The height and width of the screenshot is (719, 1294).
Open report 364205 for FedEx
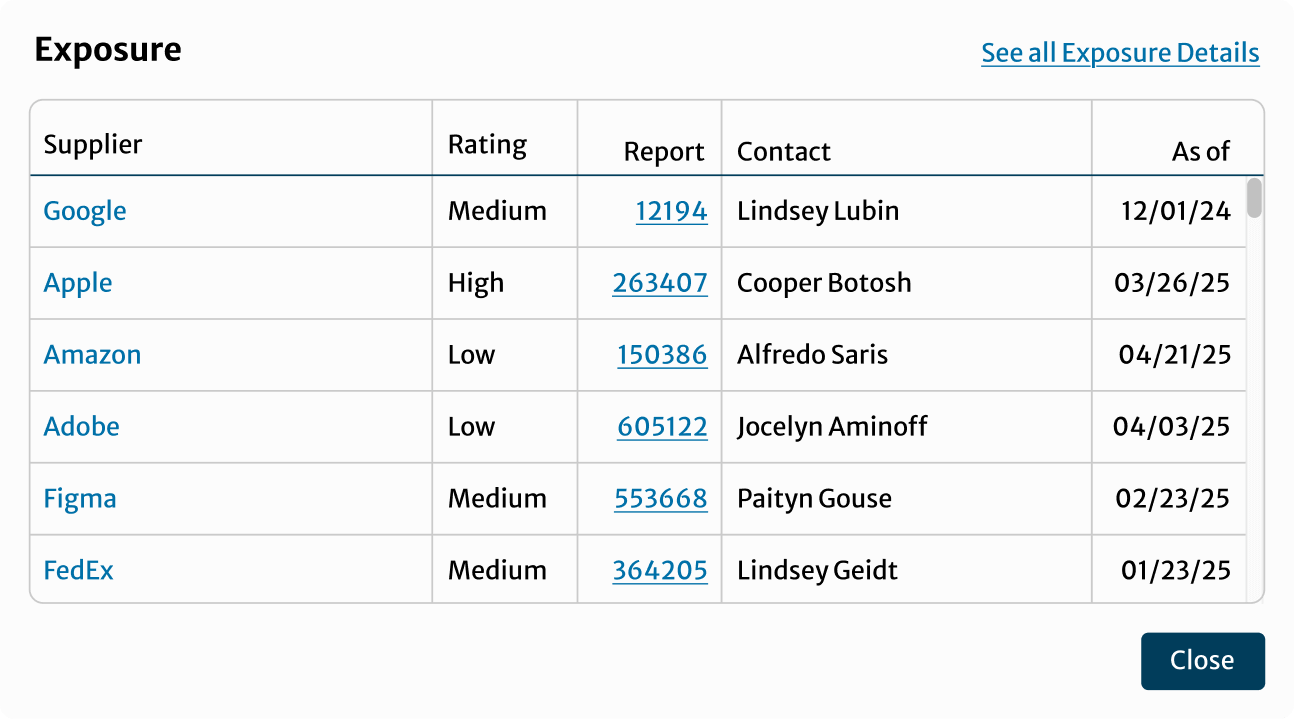point(661,569)
